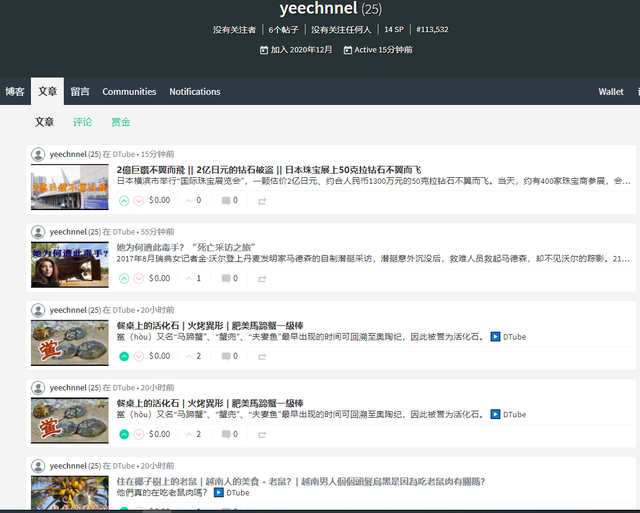Click 没有关注者 followers count in header
The image size is (640, 513).
234,29
